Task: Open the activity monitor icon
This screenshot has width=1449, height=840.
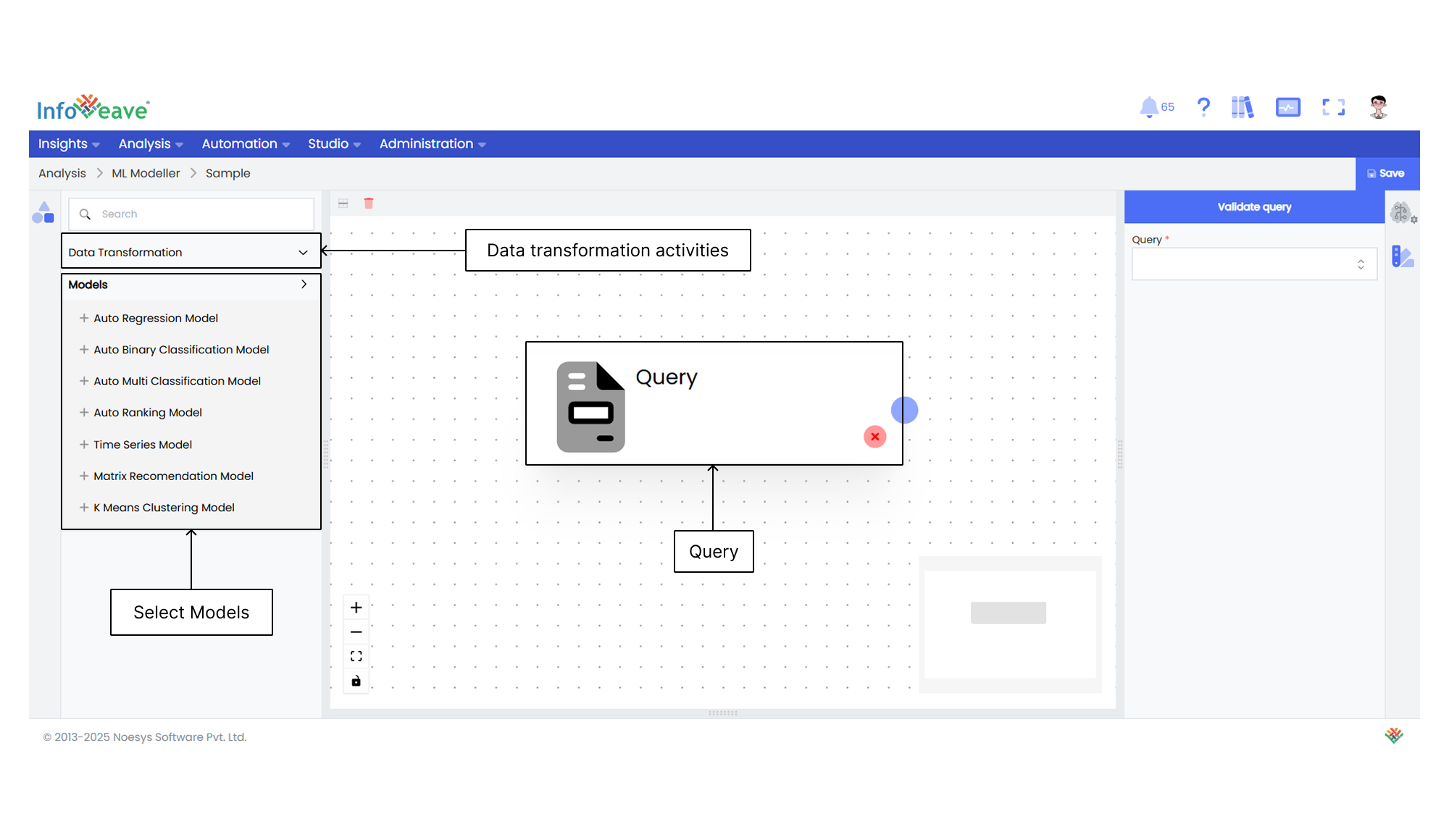Action: coord(1288,107)
